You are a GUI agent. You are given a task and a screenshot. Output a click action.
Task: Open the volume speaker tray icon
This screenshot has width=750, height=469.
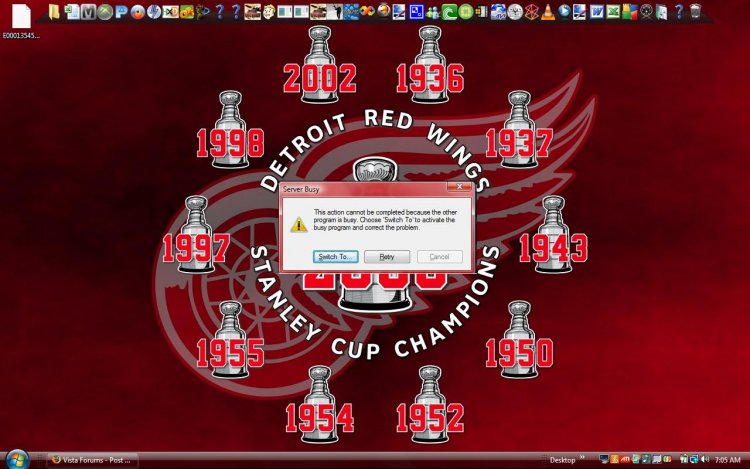[x=705, y=459]
